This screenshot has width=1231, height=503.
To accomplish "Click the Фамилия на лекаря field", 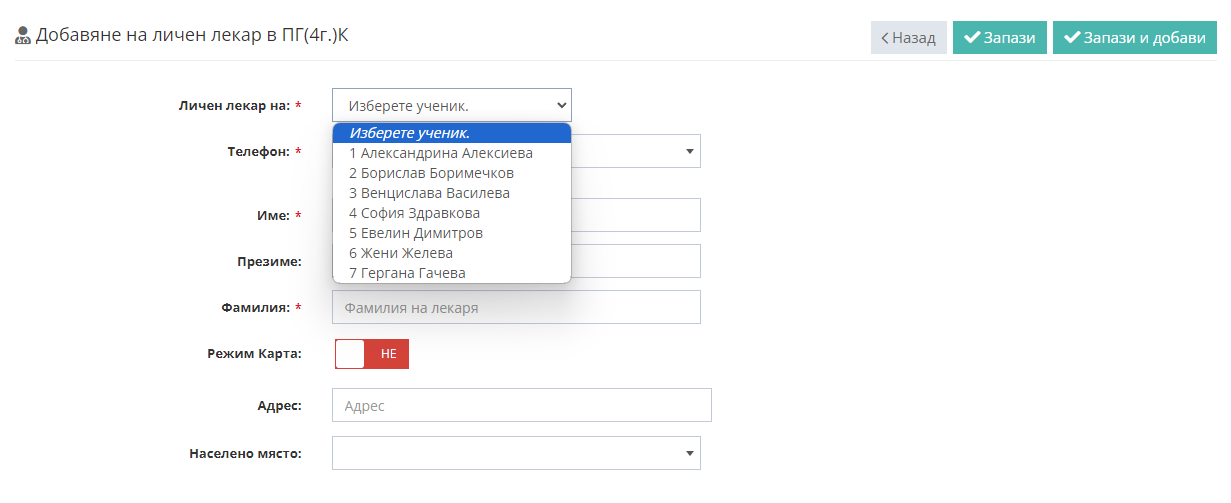I will (515, 308).
